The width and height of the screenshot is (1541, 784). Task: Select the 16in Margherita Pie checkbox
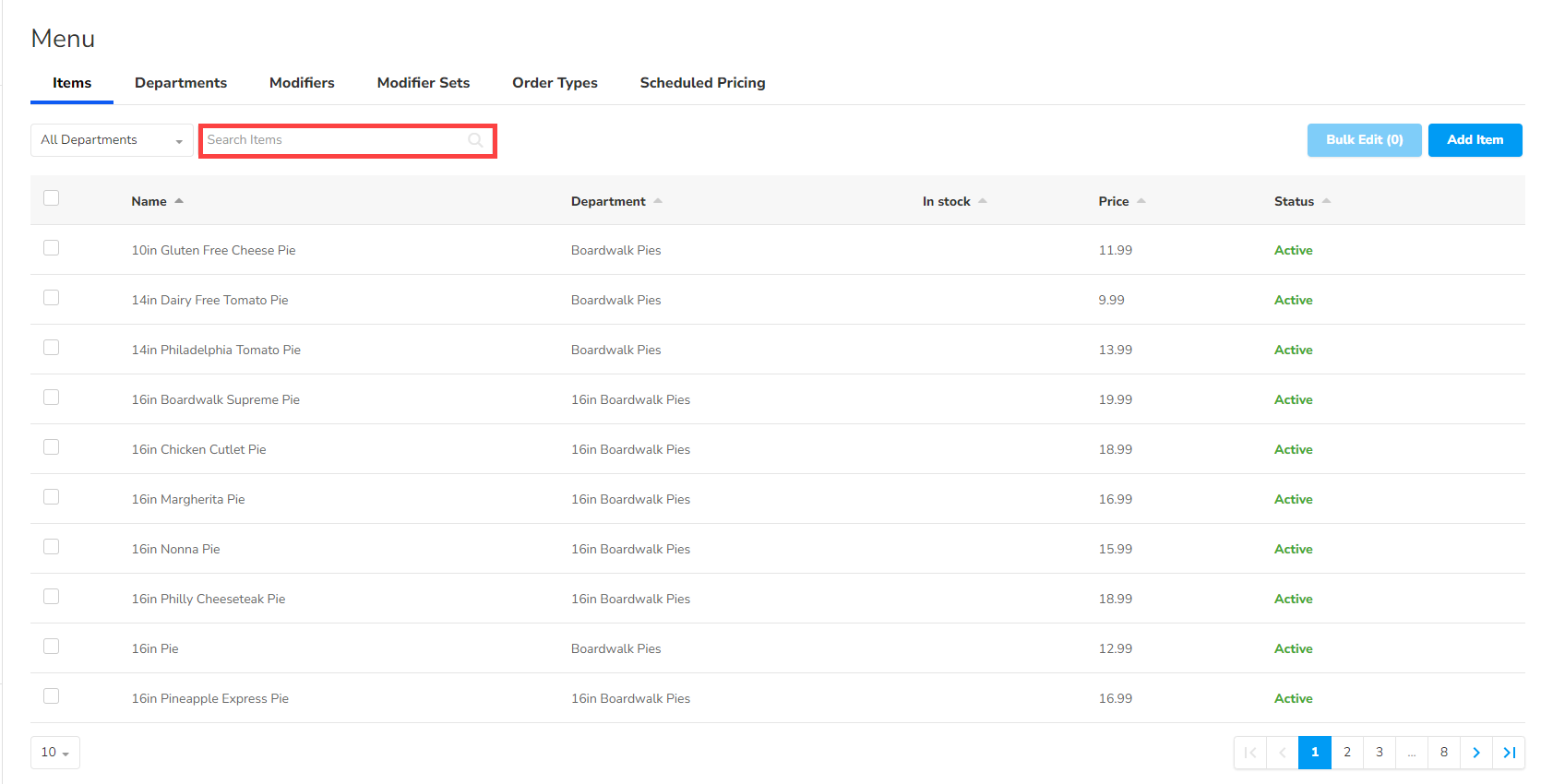point(52,497)
